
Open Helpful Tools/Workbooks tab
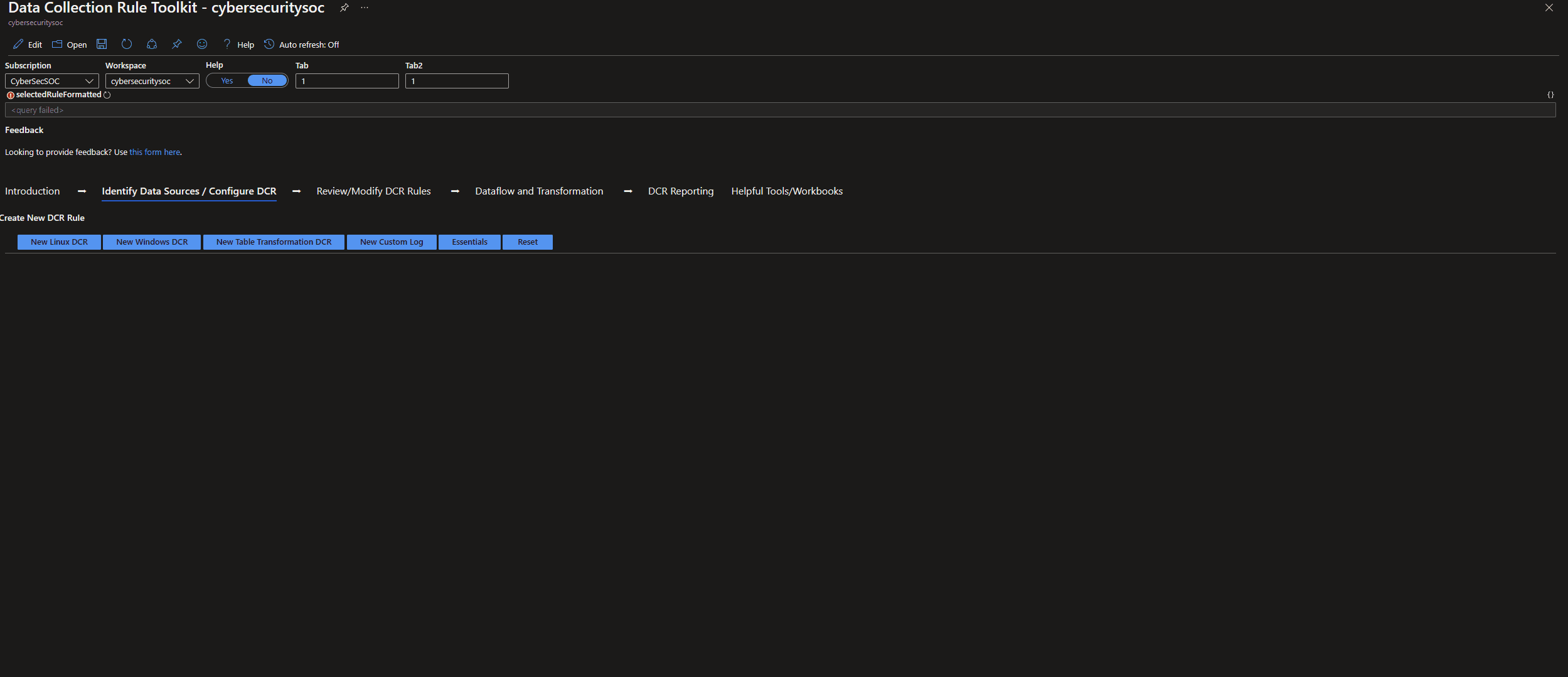click(x=787, y=191)
